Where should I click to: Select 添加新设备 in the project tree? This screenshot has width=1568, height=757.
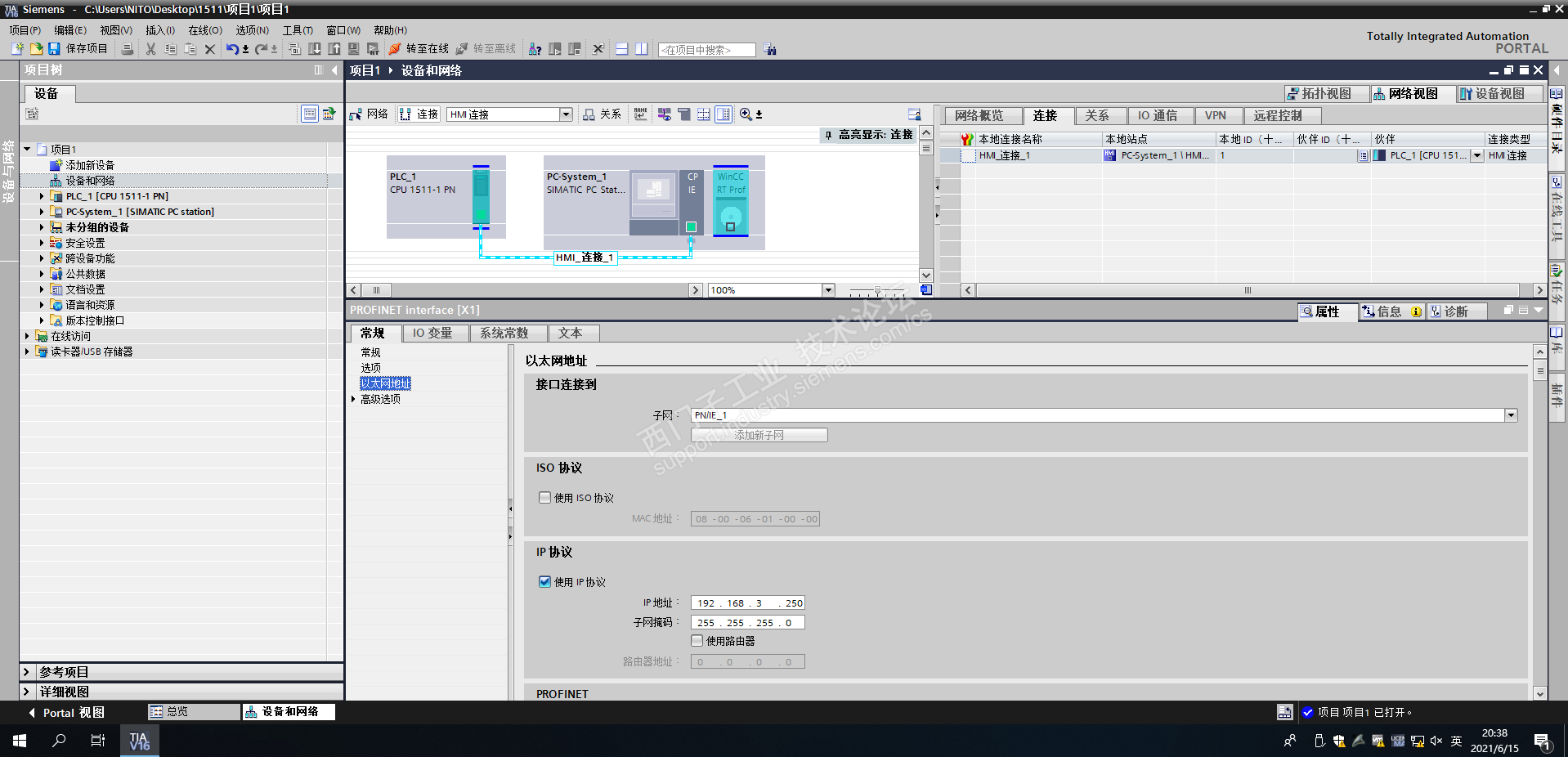pos(90,165)
